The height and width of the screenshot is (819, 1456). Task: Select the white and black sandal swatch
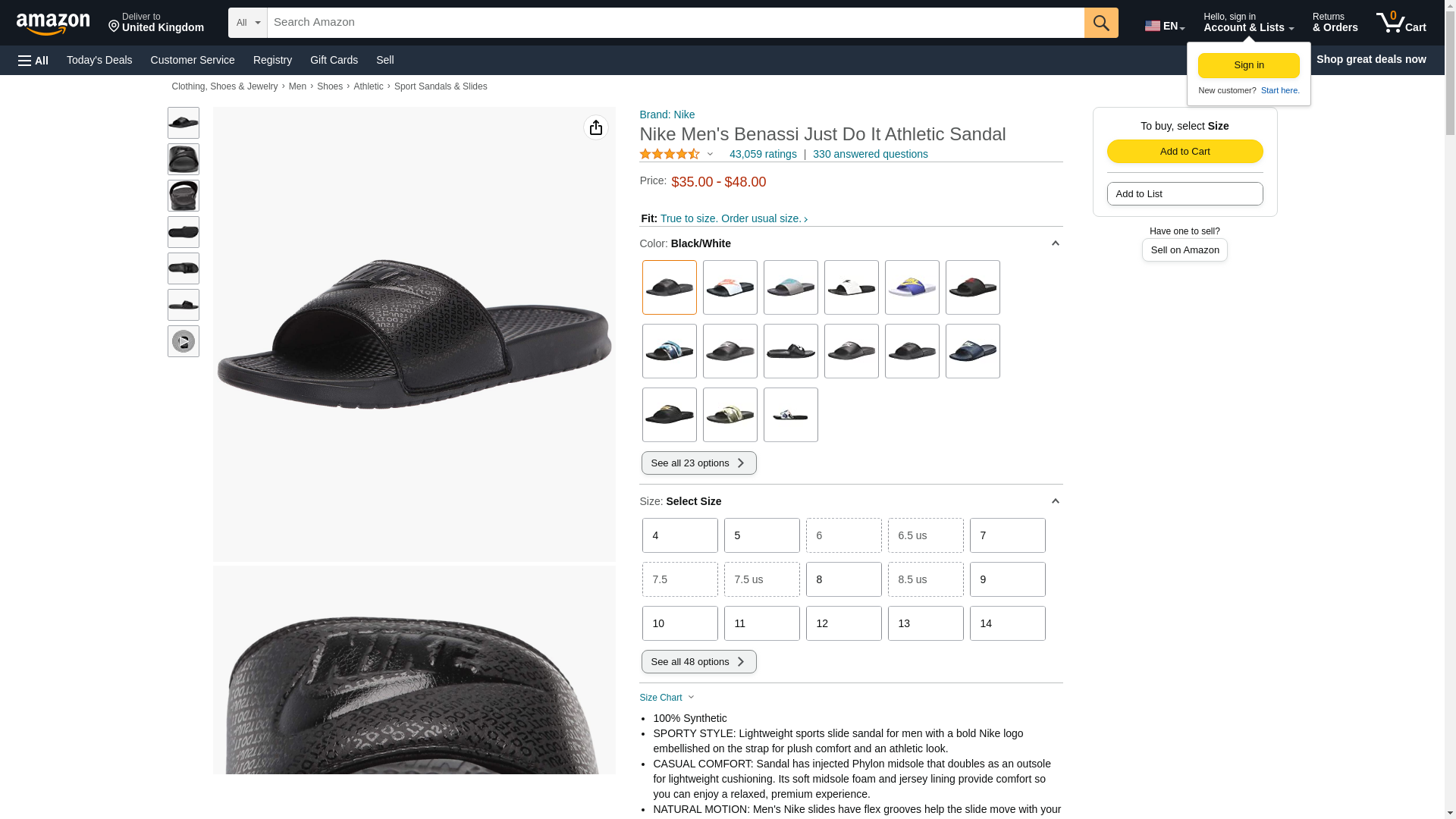coord(851,287)
